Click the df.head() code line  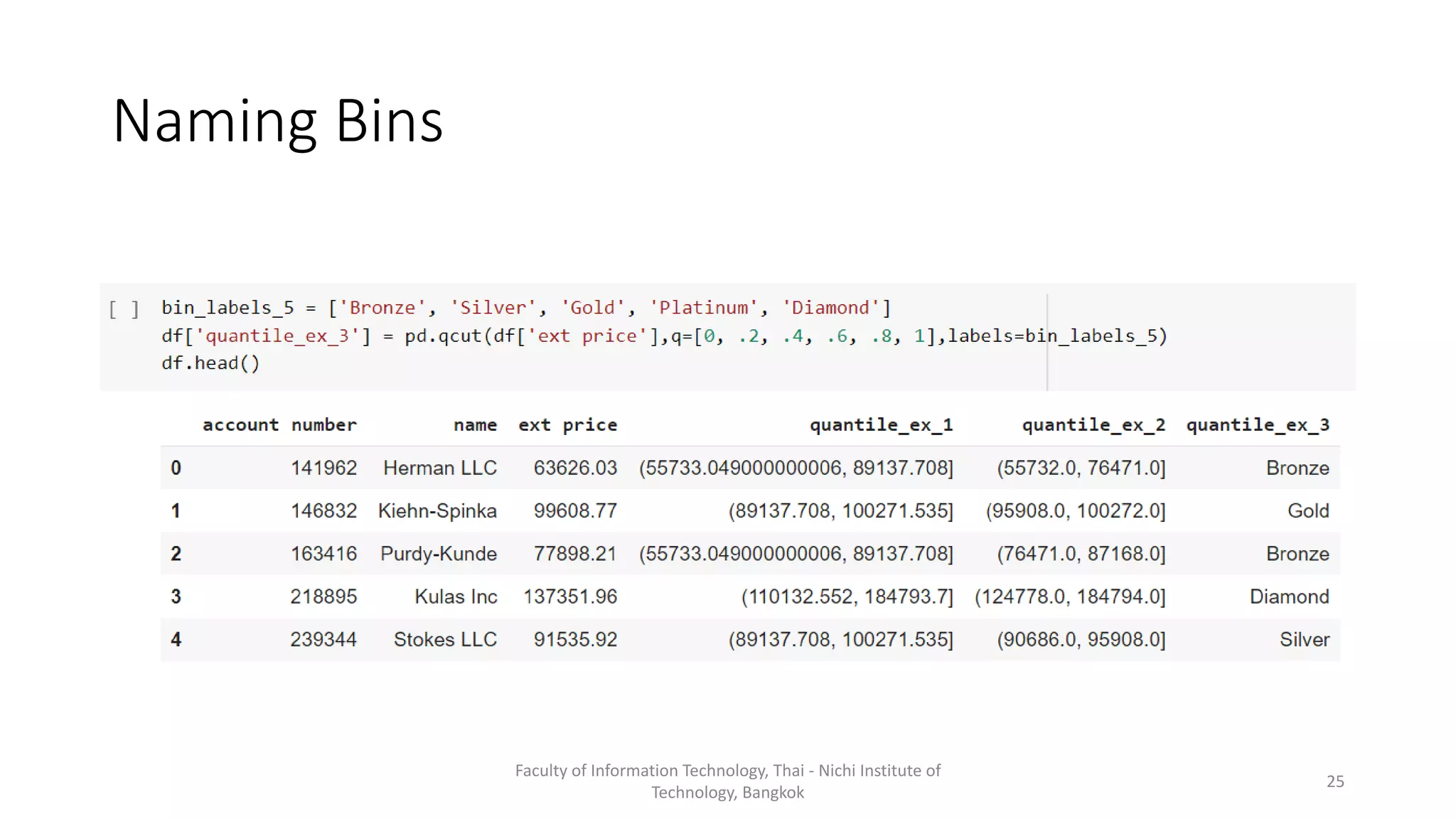tap(210, 363)
